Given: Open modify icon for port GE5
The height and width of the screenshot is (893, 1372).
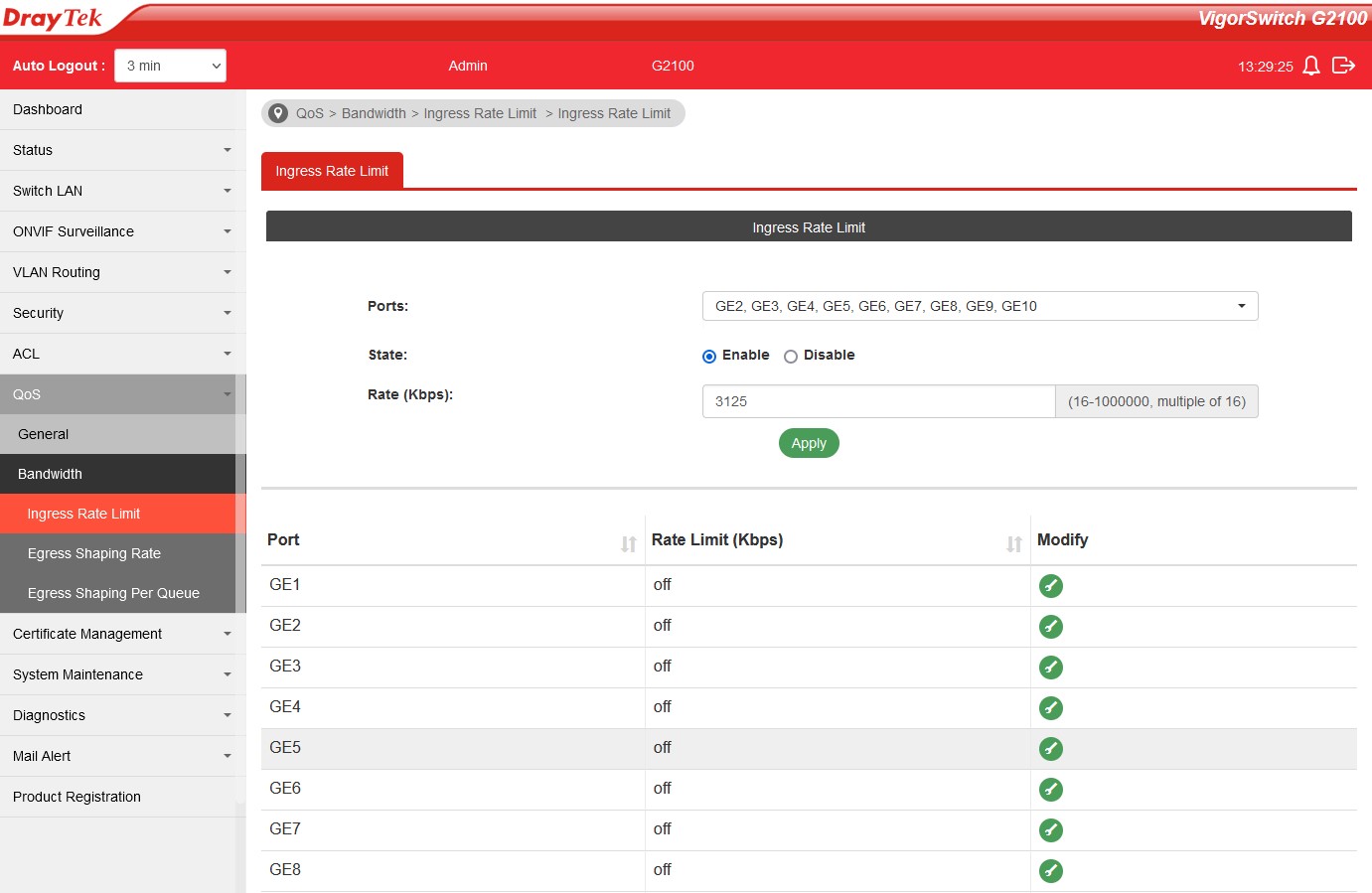Looking at the screenshot, I should pos(1050,749).
